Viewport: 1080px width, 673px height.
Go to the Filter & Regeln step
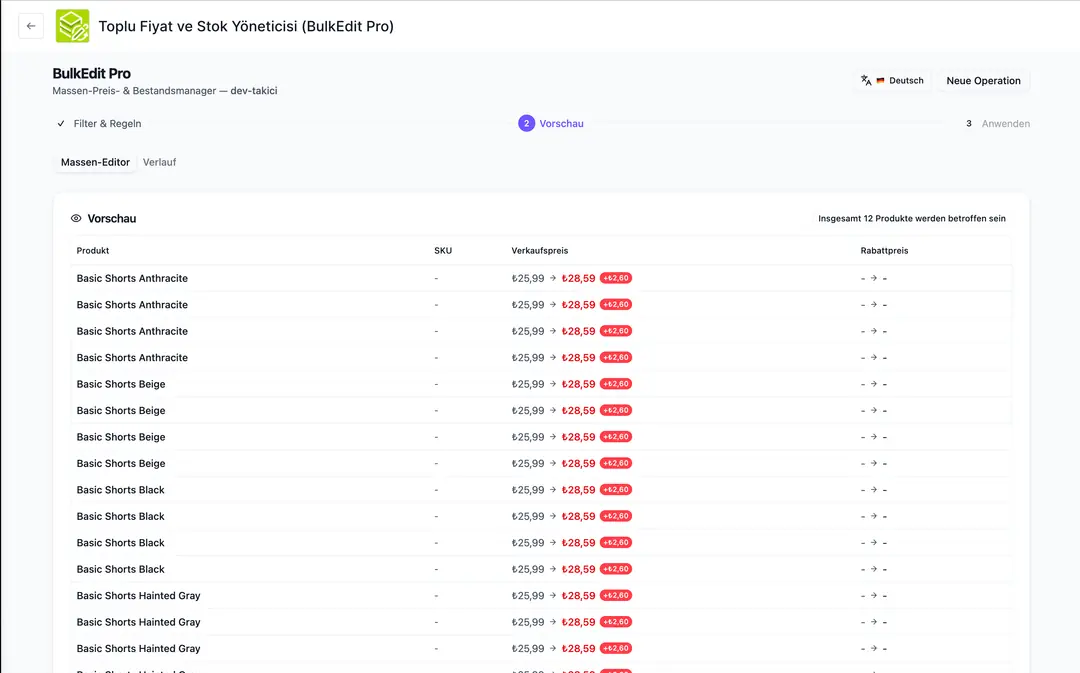[107, 123]
